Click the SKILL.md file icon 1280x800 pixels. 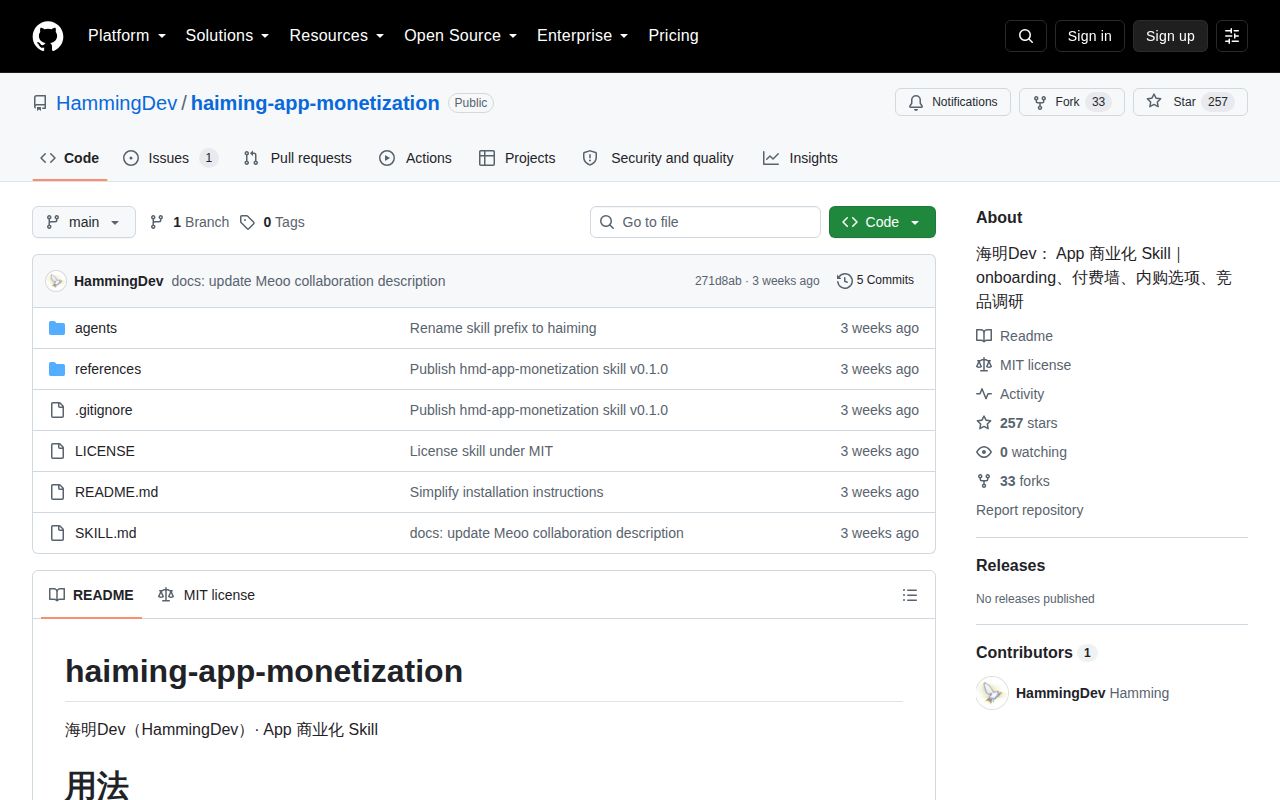click(57, 533)
